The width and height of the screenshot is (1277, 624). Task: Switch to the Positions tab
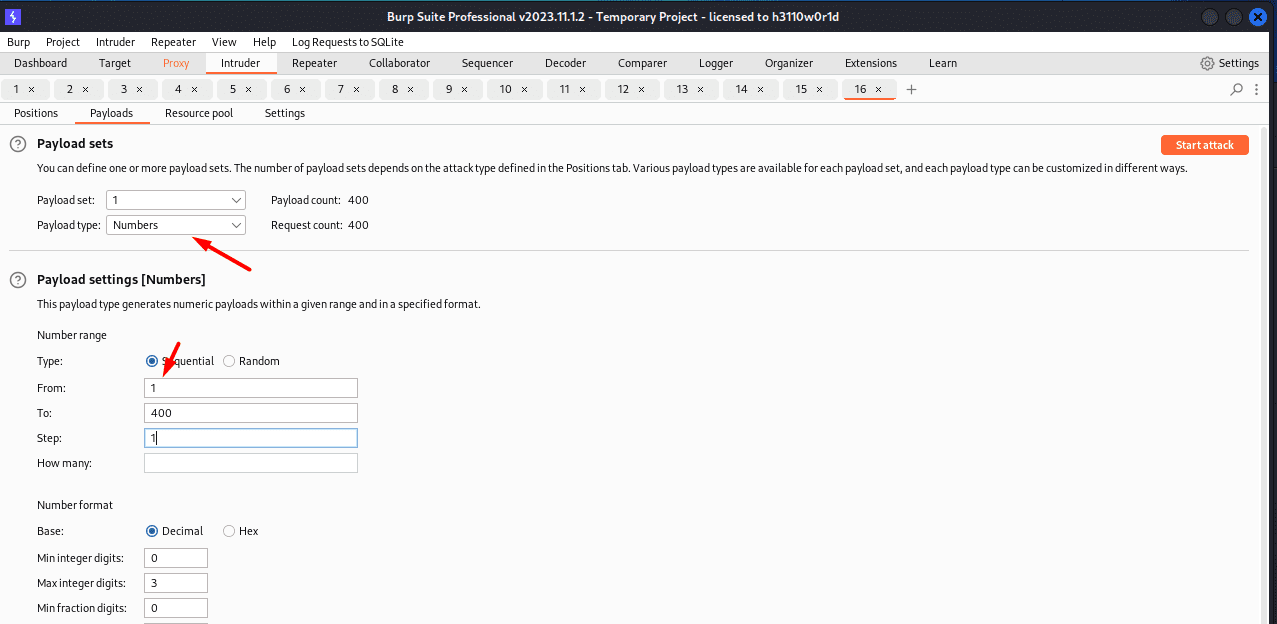click(36, 113)
